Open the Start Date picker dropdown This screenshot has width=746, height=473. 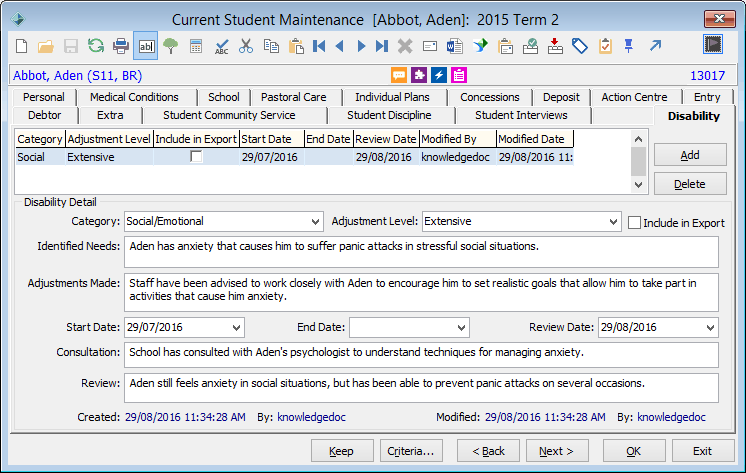tap(236, 327)
